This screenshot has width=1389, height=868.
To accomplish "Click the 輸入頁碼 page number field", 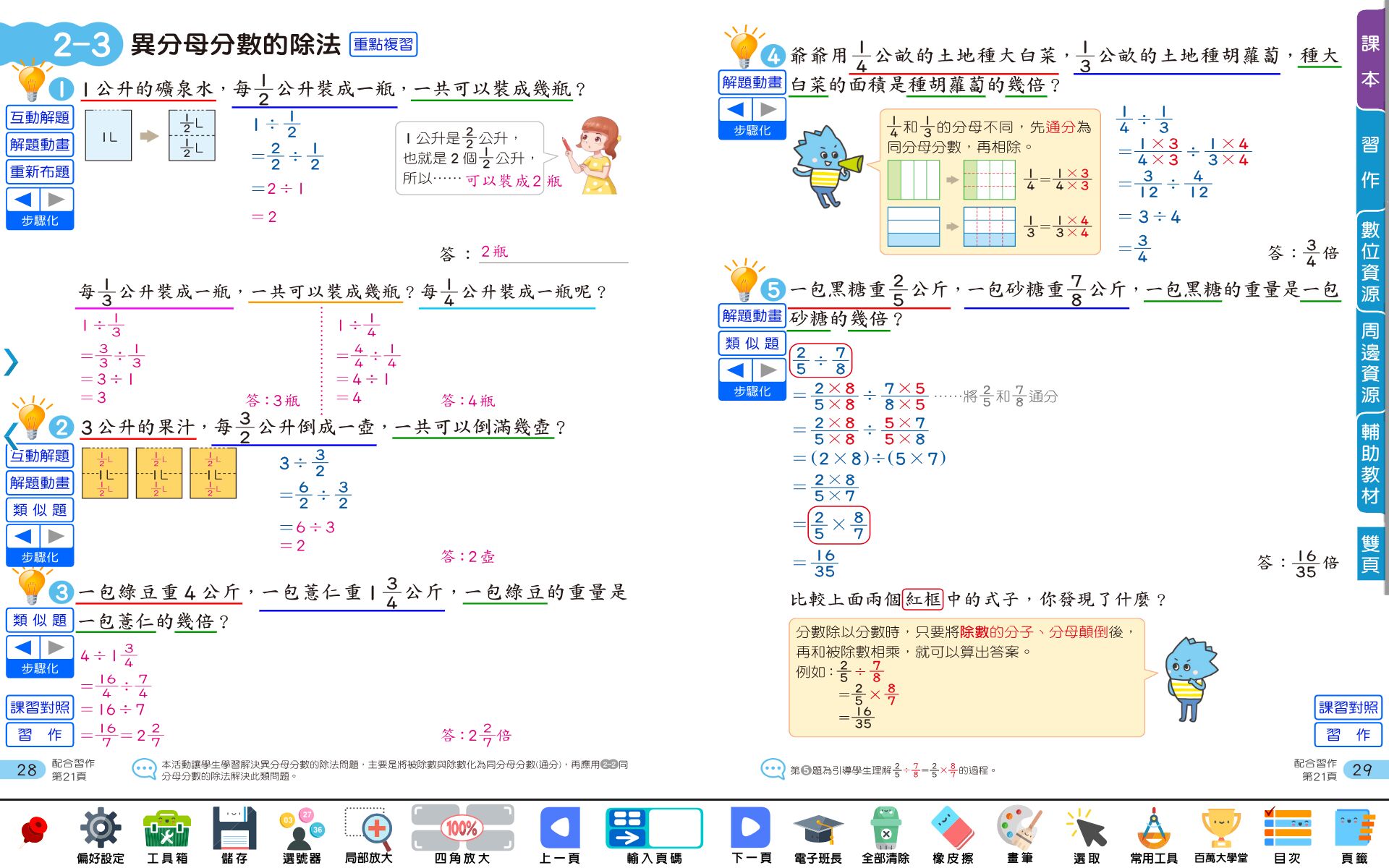I will pyautogui.click(x=675, y=827).
